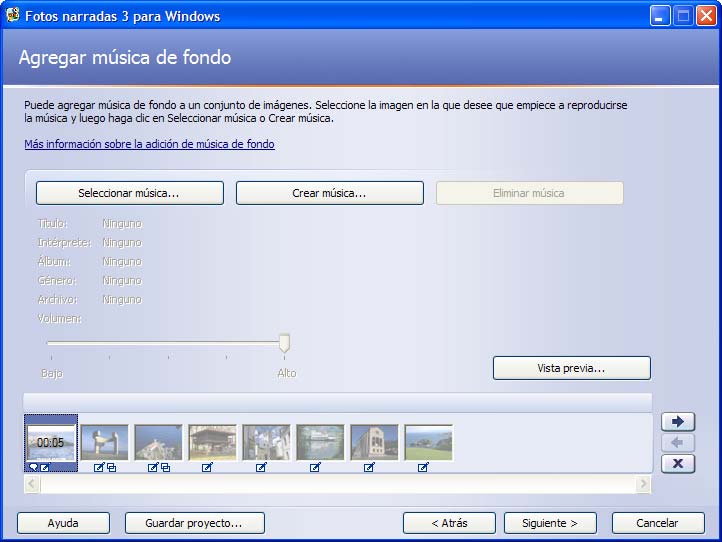
Task: Select the seventh filmstrip picture of a stone building
Action: (374, 443)
